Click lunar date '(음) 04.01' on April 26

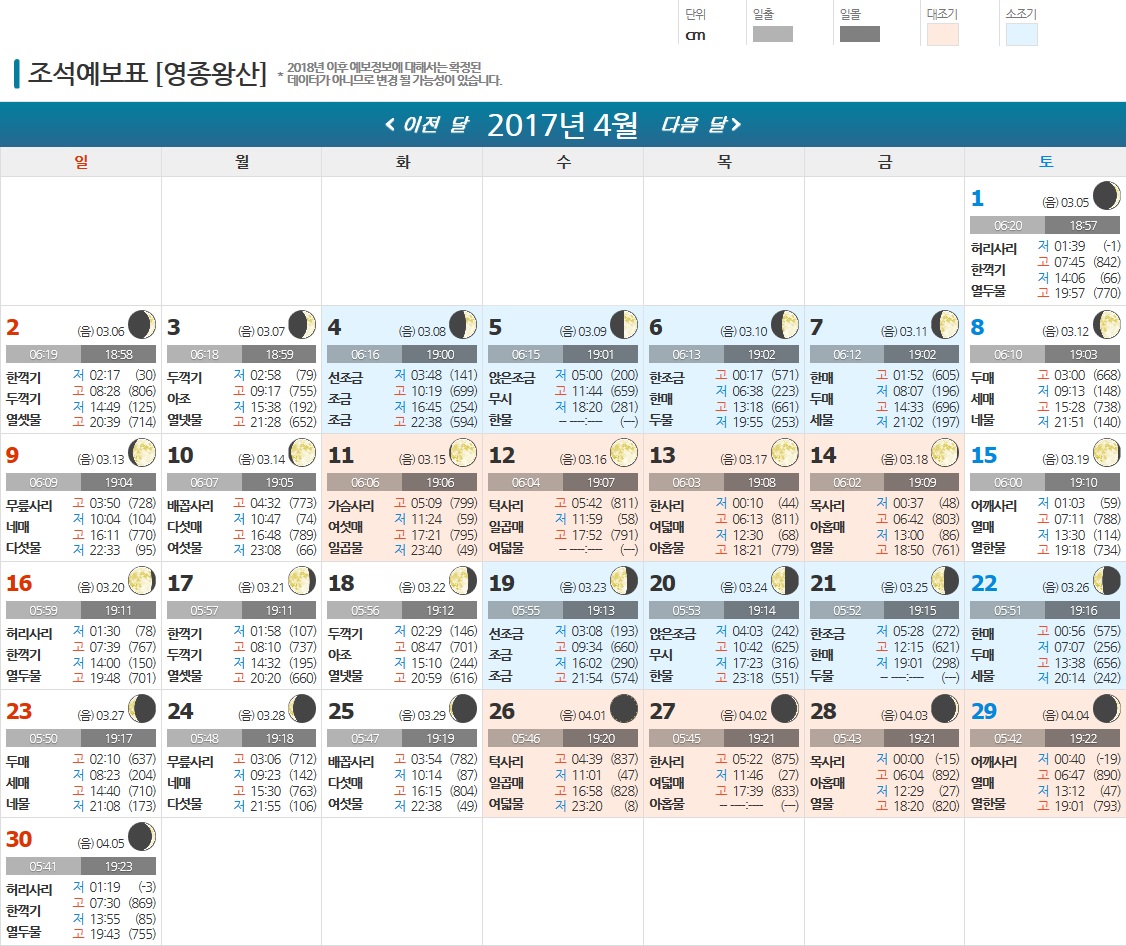(x=583, y=715)
